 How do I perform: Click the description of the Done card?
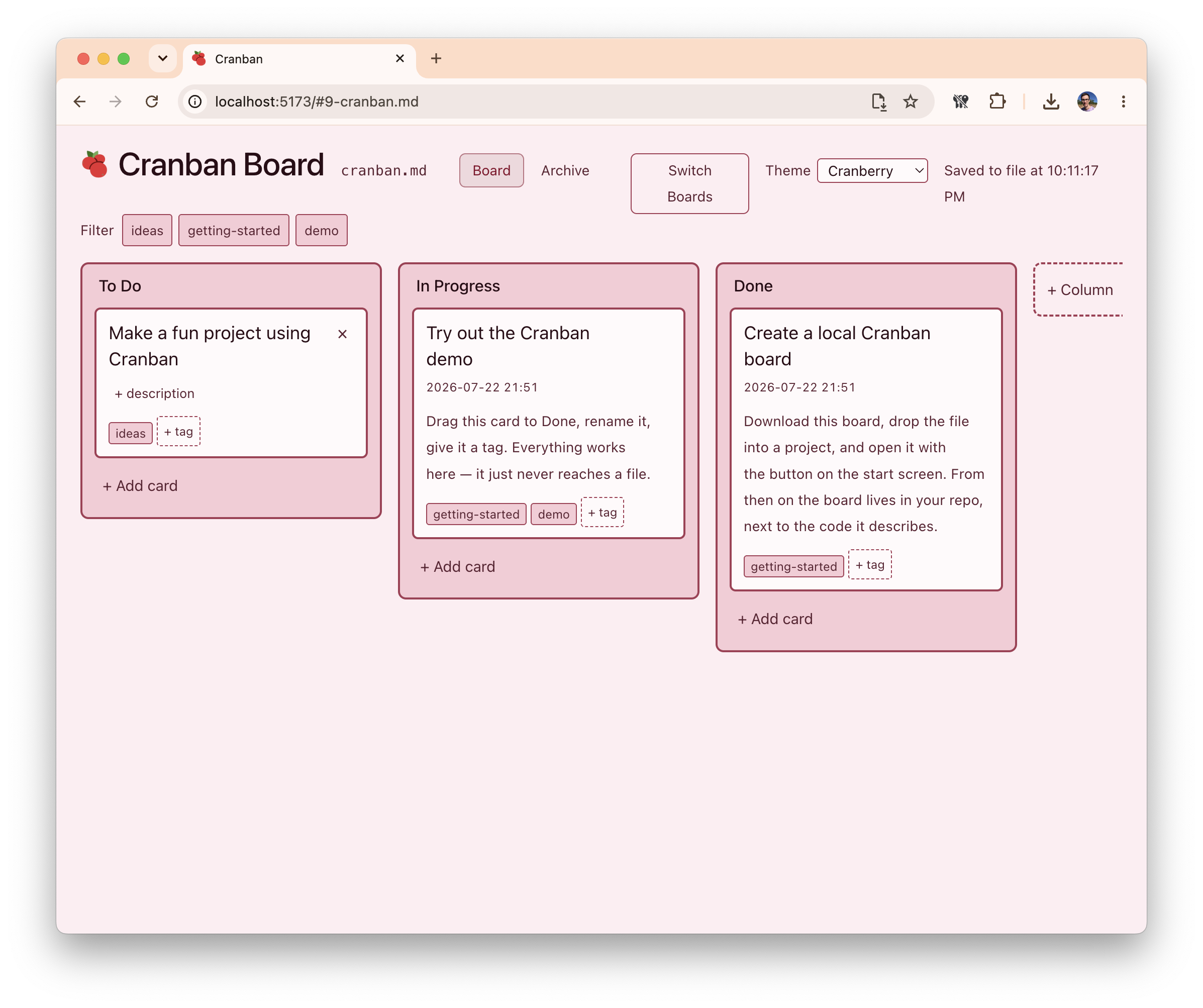[864, 474]
